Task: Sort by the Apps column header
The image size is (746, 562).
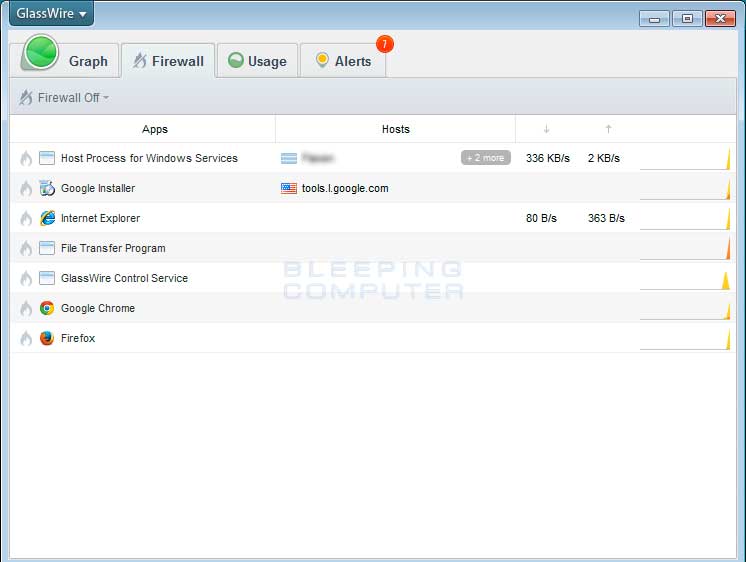Action: pos(155,129)
